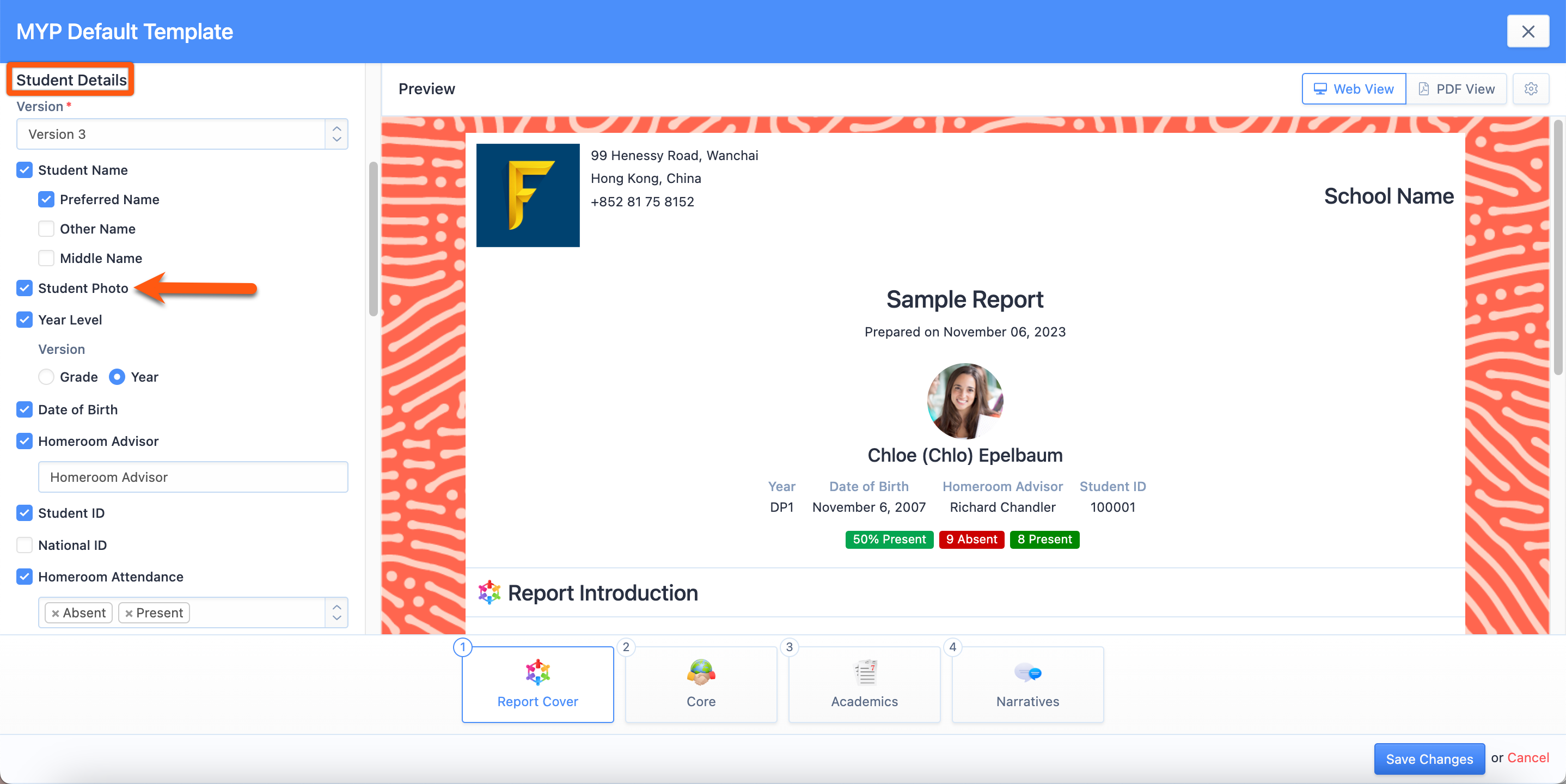This screenshot has width=1566, height=784.
Task: Click the 50% Present green badge
Action: click(x=889, y=539)
